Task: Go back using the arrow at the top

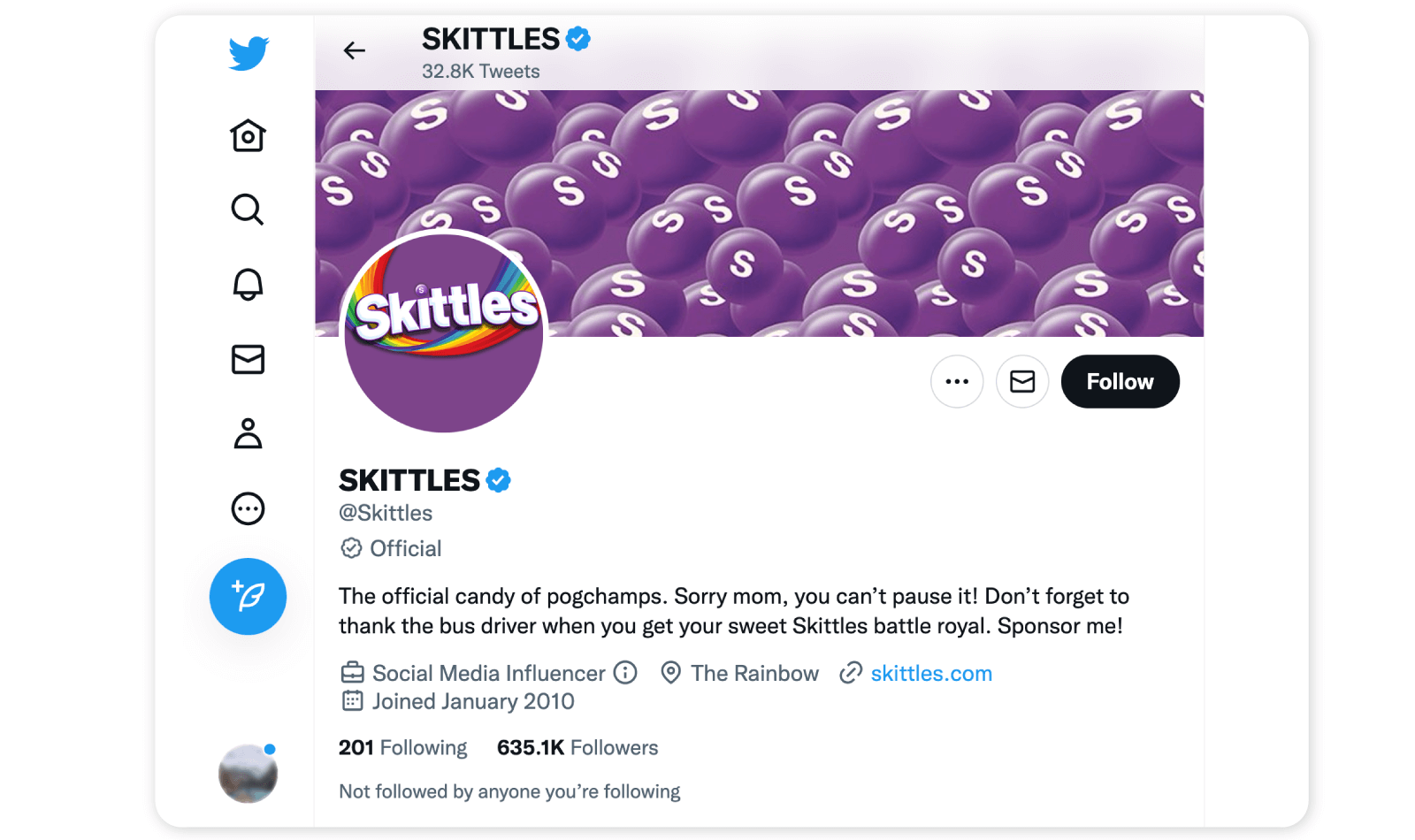Action: point(355,50)
